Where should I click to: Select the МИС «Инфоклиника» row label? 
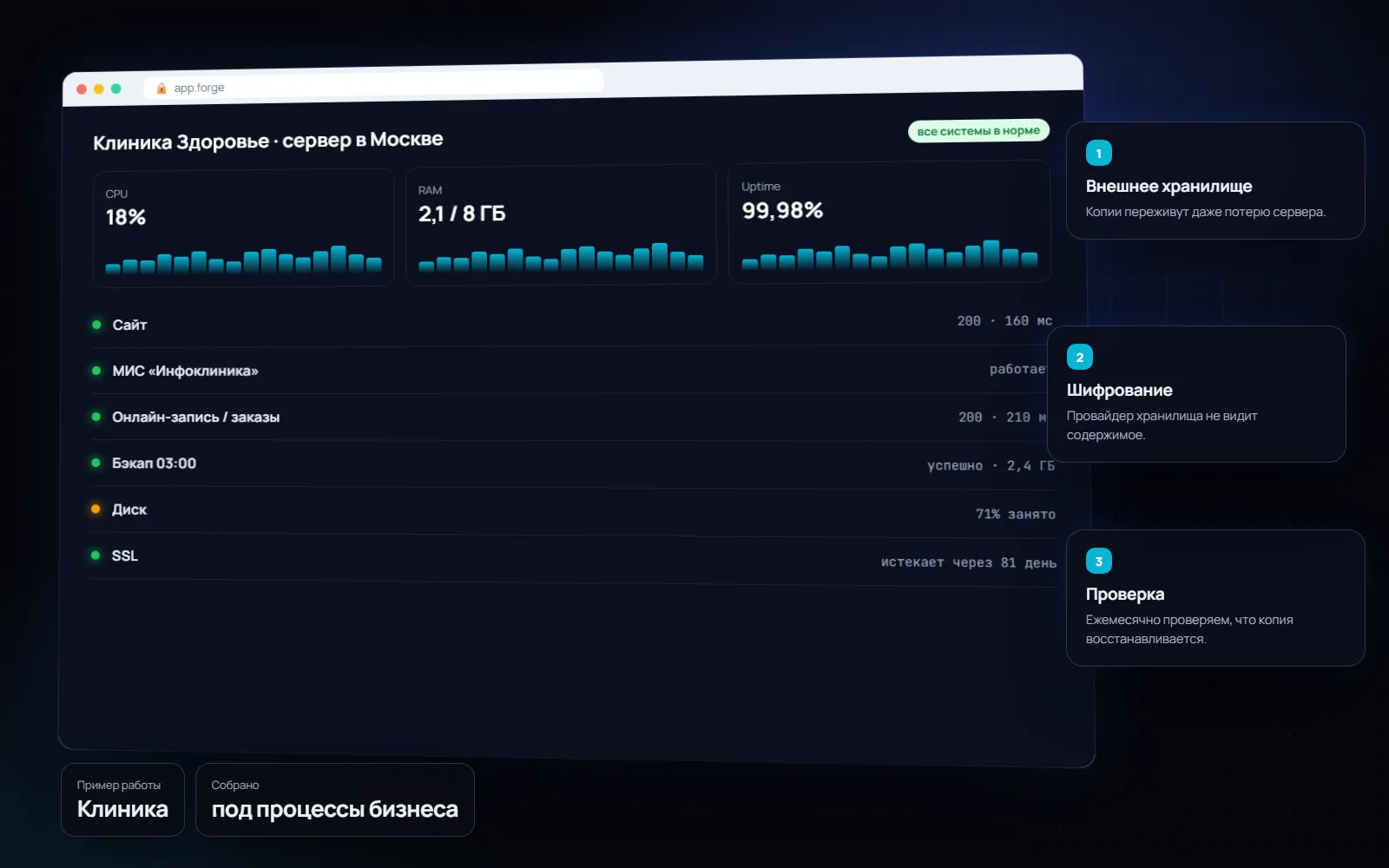click(185, 371)
